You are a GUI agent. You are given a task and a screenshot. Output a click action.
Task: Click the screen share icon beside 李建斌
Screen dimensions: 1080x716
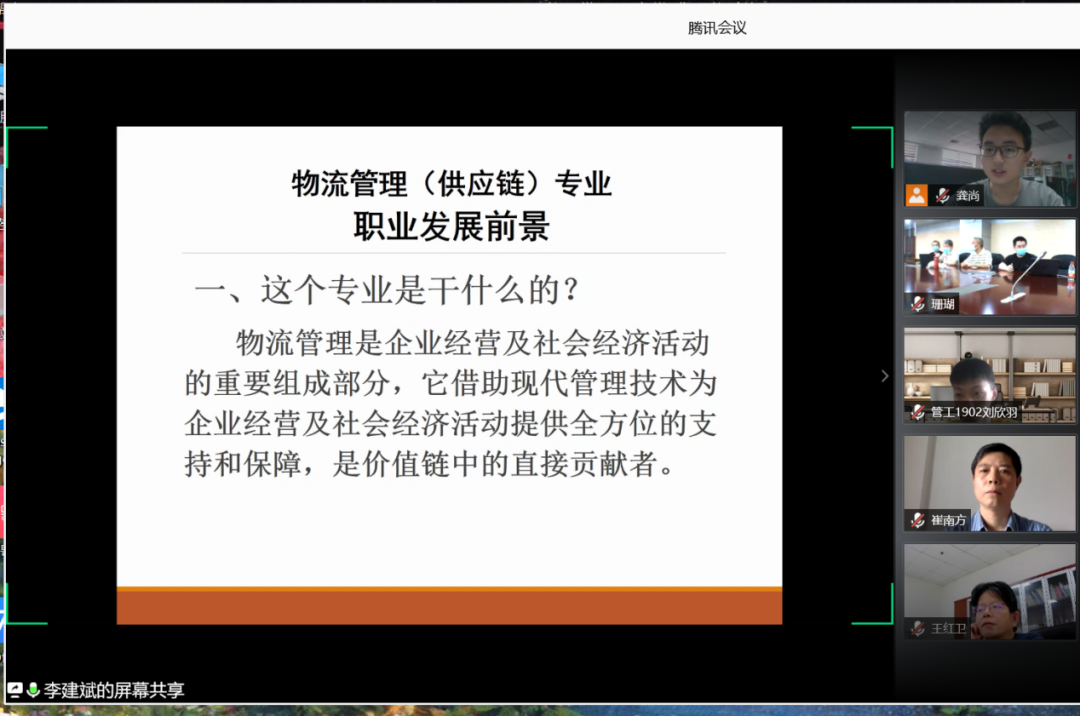[15, 690]
